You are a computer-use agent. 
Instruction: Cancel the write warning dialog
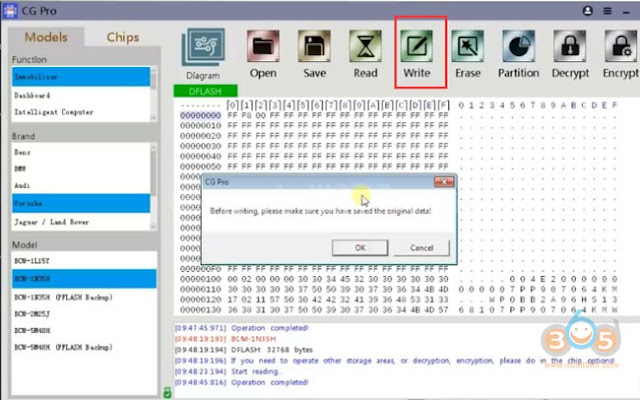422,248
